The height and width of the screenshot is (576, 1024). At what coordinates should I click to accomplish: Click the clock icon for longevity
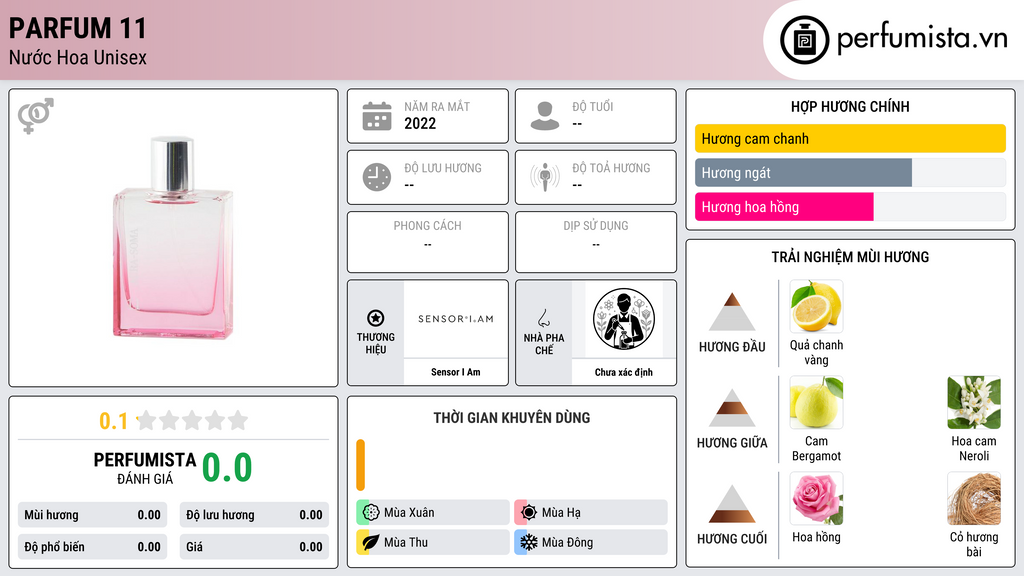click(x=377, y=177)
